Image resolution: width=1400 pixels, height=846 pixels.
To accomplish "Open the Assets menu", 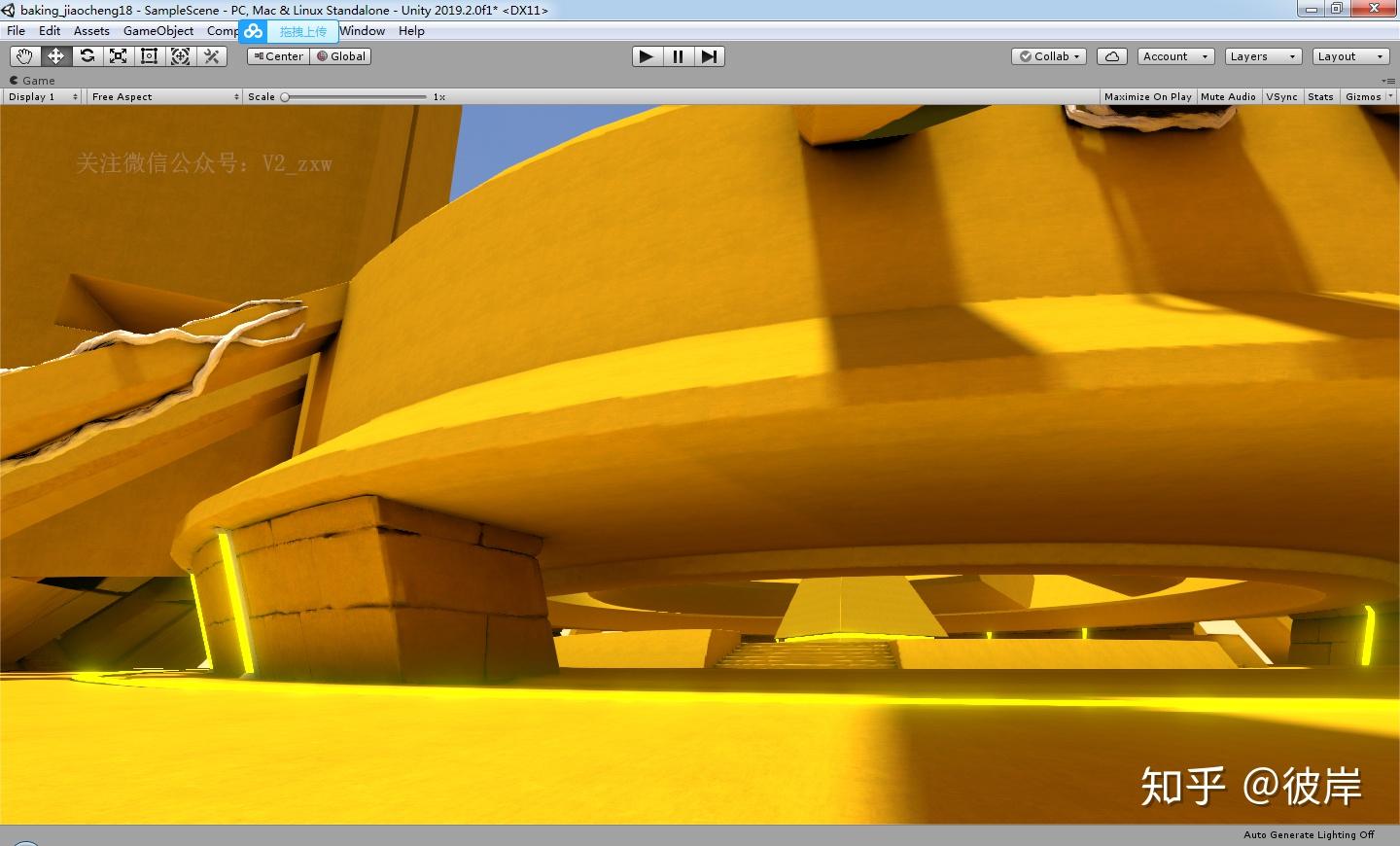I will 91,31.
